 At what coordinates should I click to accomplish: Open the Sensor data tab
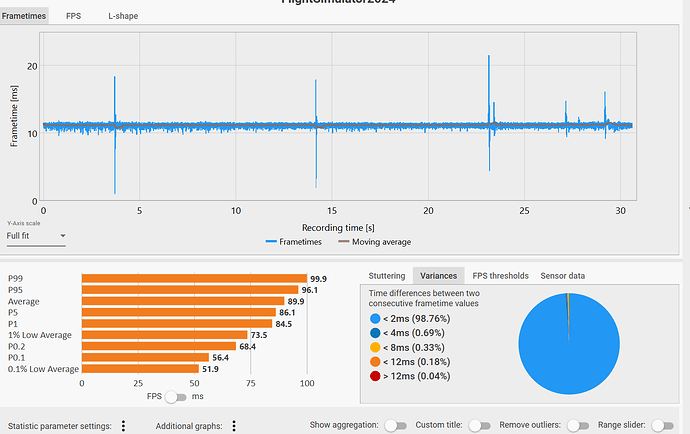[562, 276]
